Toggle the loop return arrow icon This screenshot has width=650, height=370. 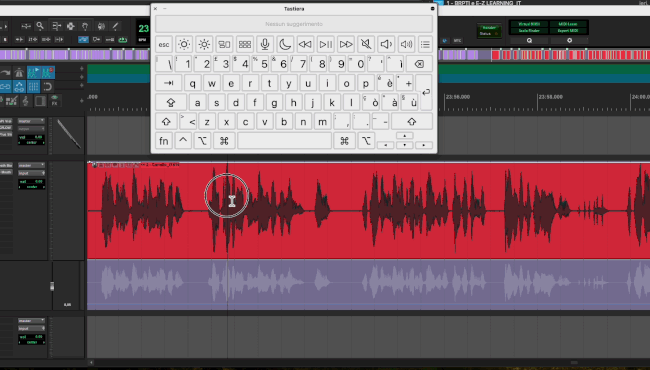point(48,87)
